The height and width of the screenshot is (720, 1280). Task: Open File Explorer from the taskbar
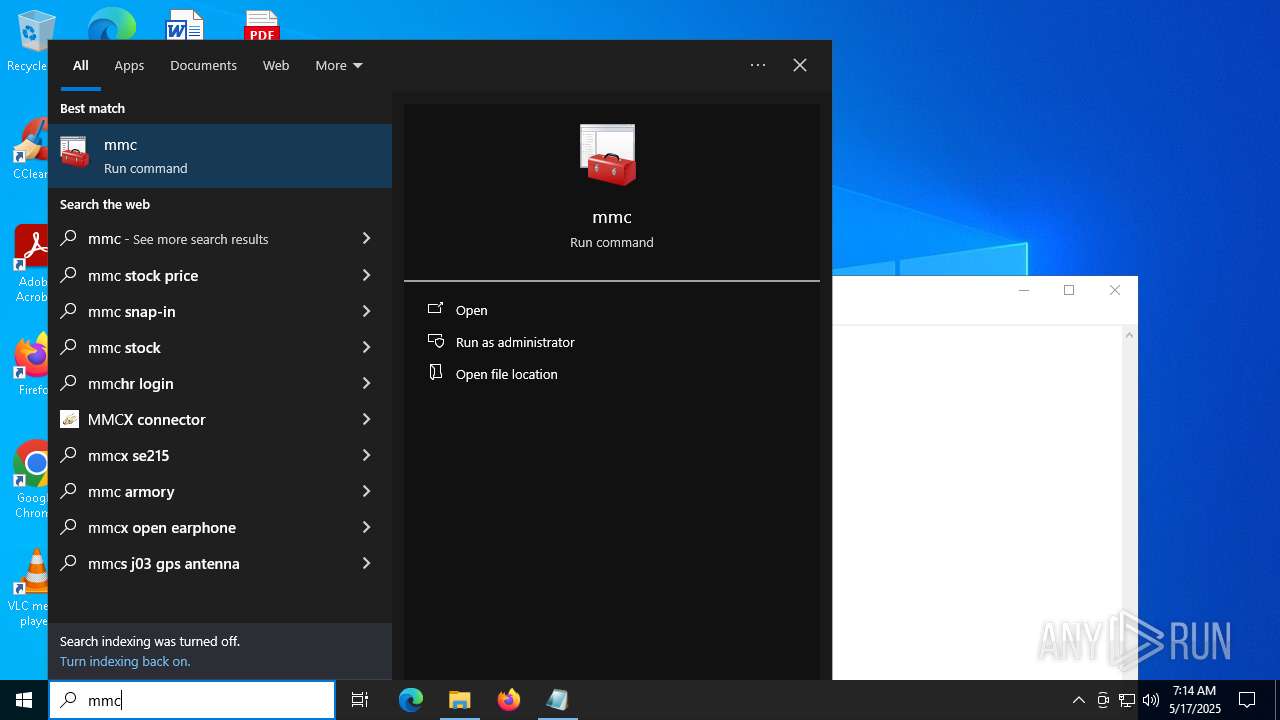click(x=459, y=700)
